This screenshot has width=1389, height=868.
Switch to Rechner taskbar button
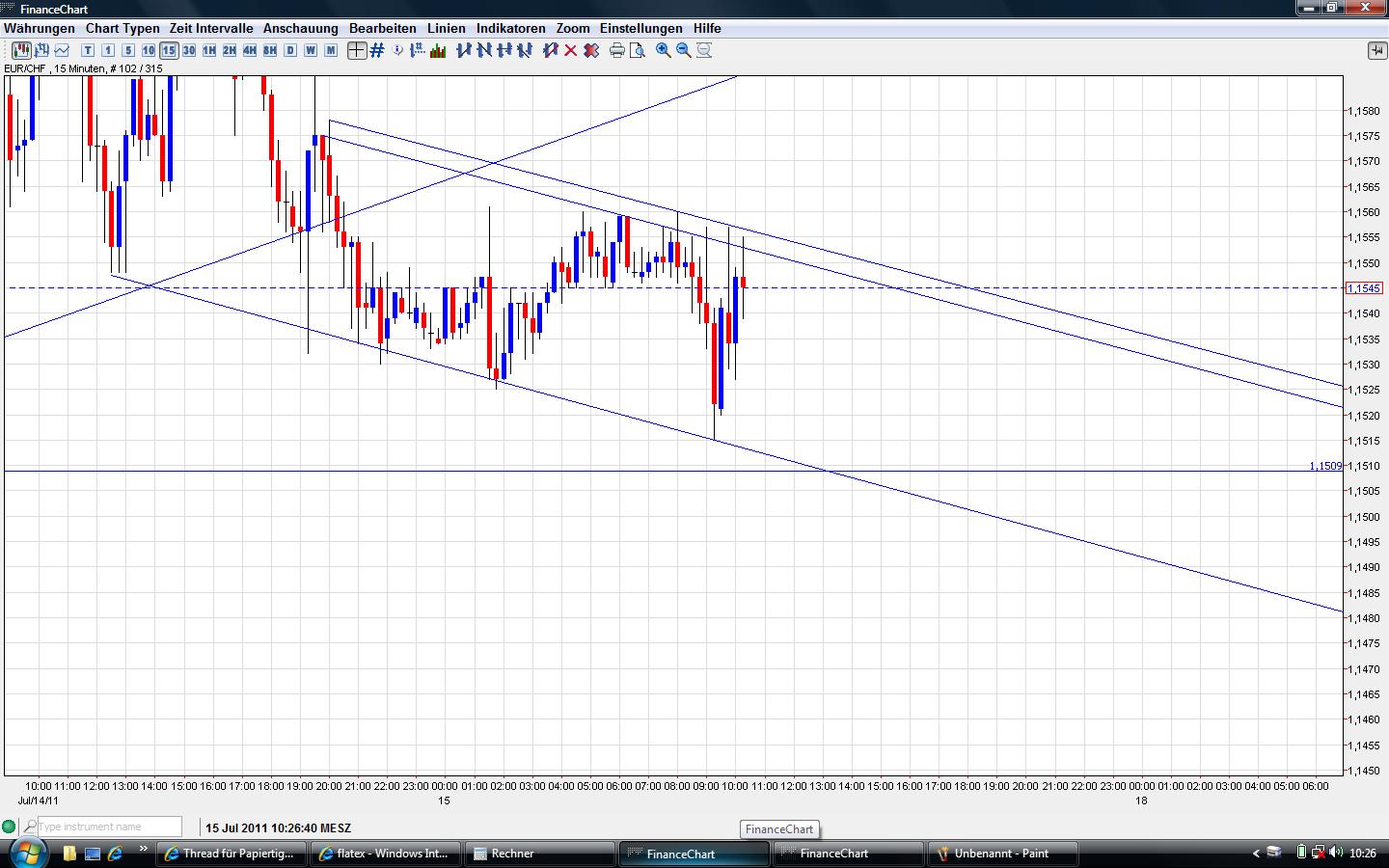[540, 854]
